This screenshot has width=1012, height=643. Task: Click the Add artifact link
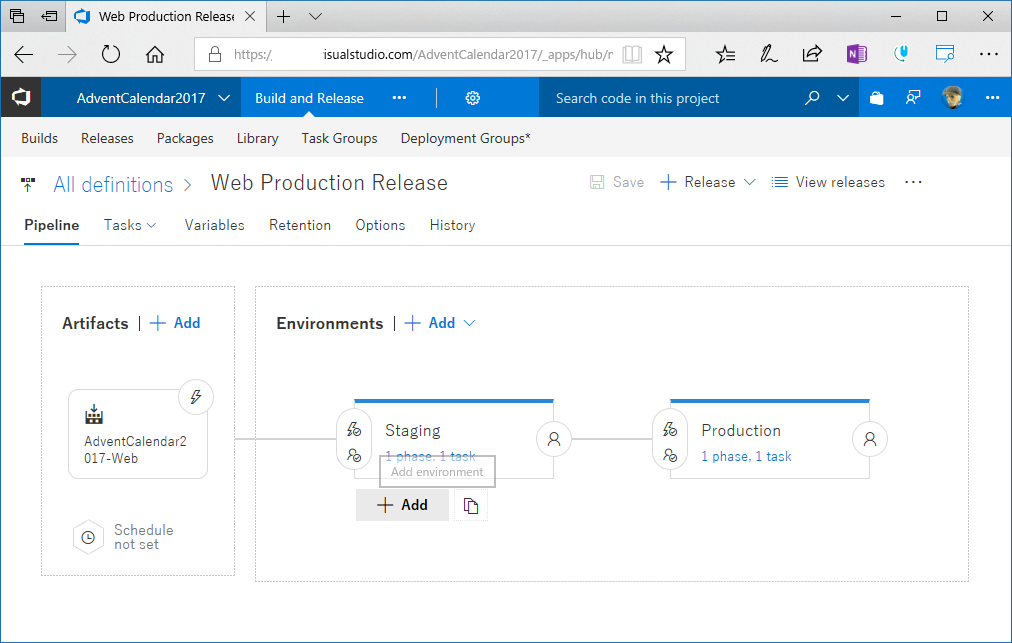[x=175, y=323]
